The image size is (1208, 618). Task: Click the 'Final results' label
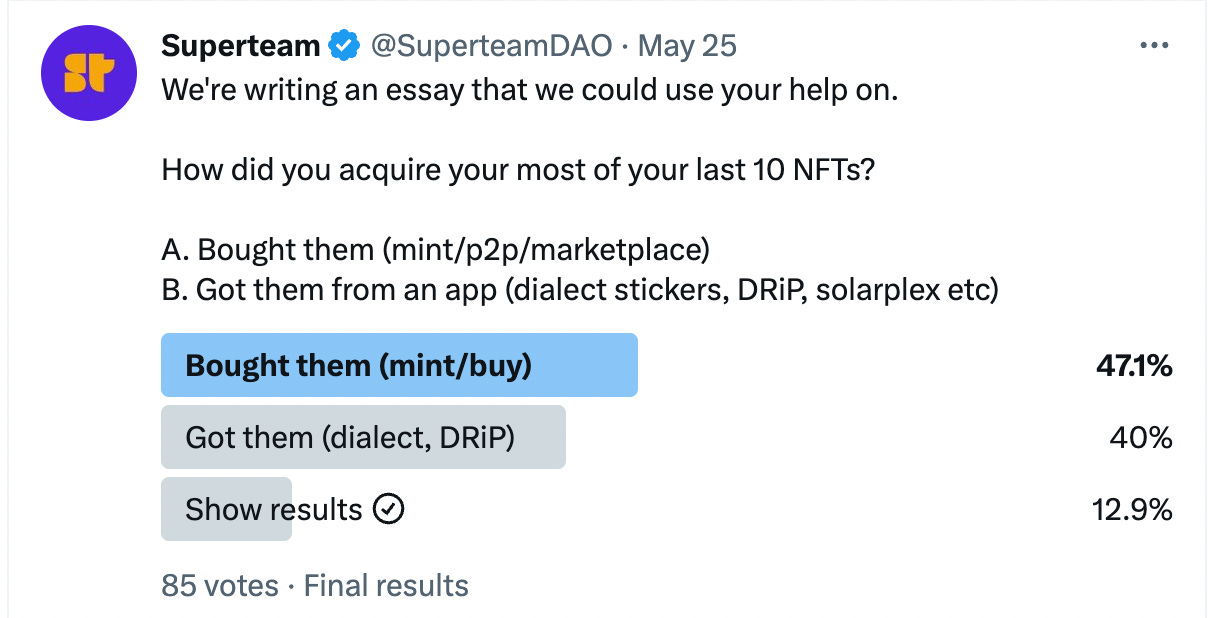(385, 585)
